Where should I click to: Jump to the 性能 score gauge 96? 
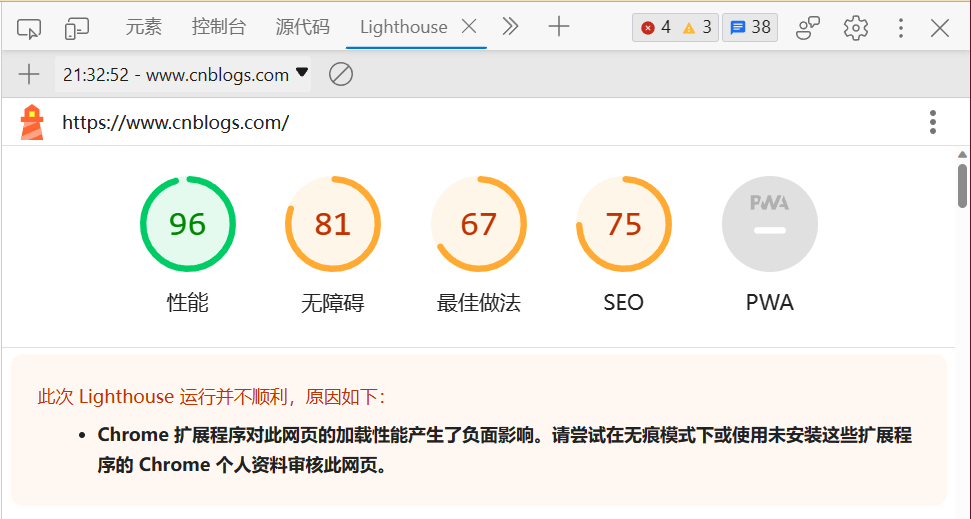[187, 224]
